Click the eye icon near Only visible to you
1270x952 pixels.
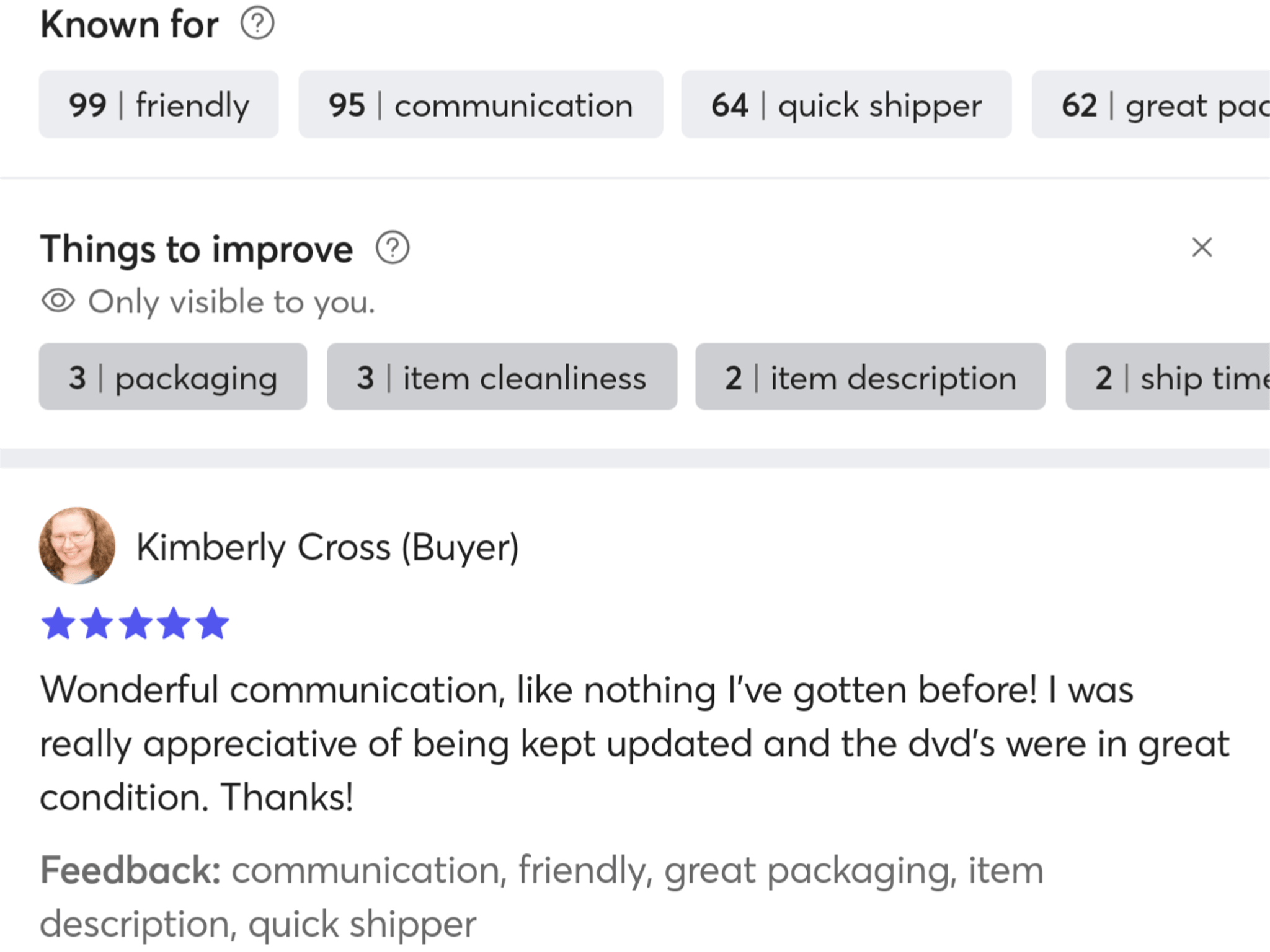click(x=58, y=301)
